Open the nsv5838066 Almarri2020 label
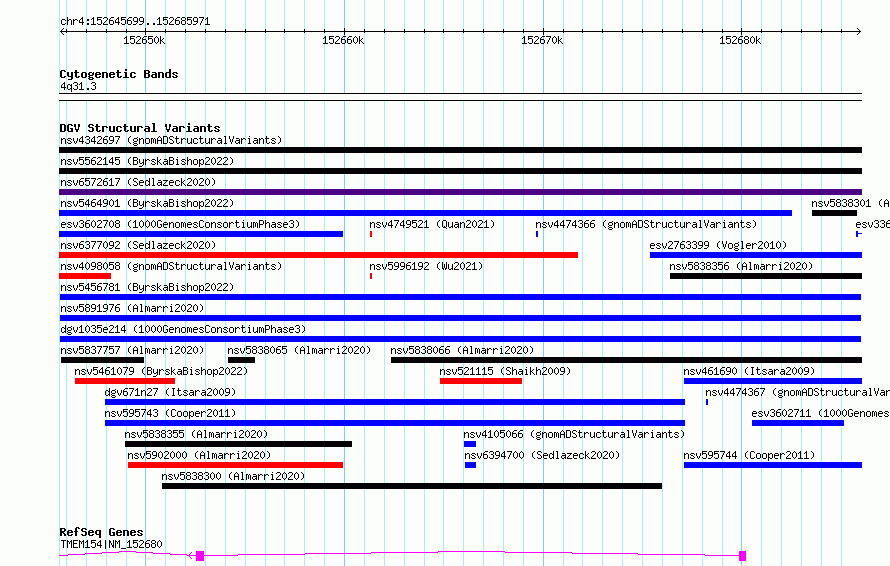The height and width of the screenshot is (566, 890). coord(462,350)
